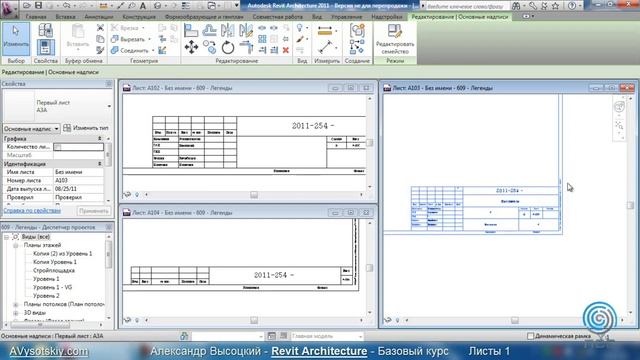Expand 3D виды tree node
Screen dimensions: 640x360
[16, 313]
